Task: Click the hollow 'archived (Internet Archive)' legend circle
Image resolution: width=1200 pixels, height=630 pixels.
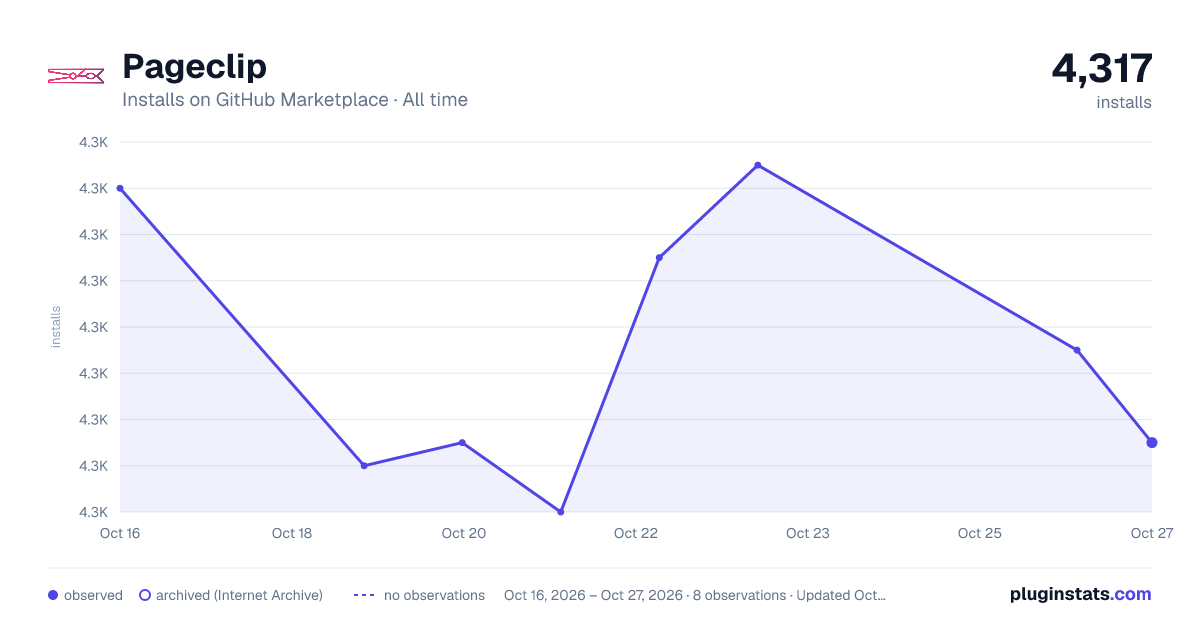Action: click(x=145, y=595)
